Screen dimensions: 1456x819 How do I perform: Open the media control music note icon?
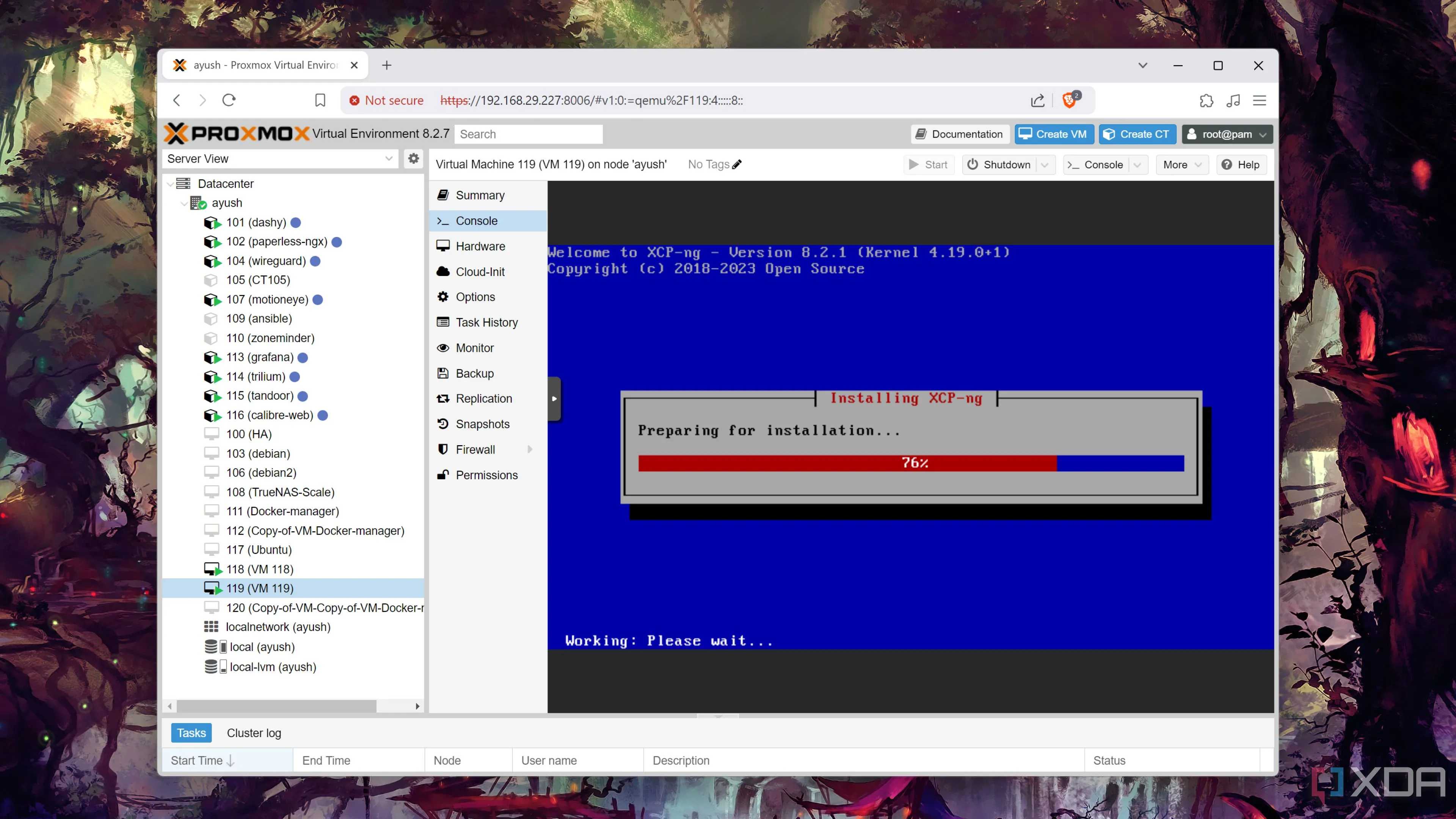pos(1233,100)
